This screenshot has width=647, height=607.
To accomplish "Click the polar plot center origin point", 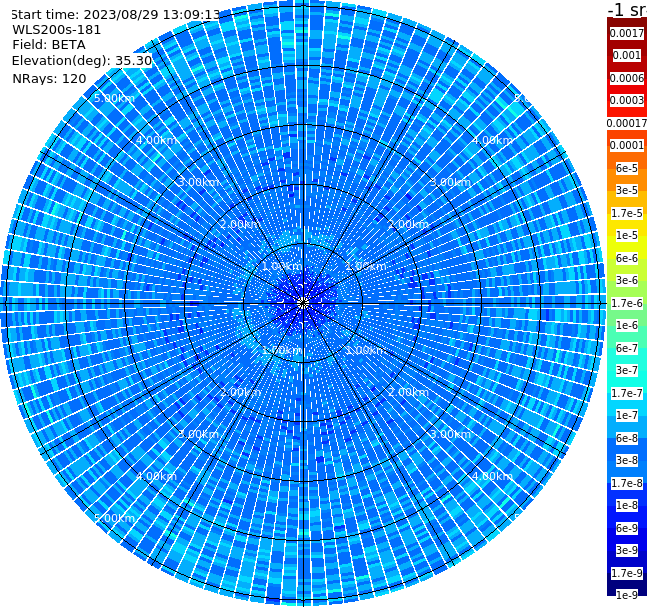I will point(303,303).
